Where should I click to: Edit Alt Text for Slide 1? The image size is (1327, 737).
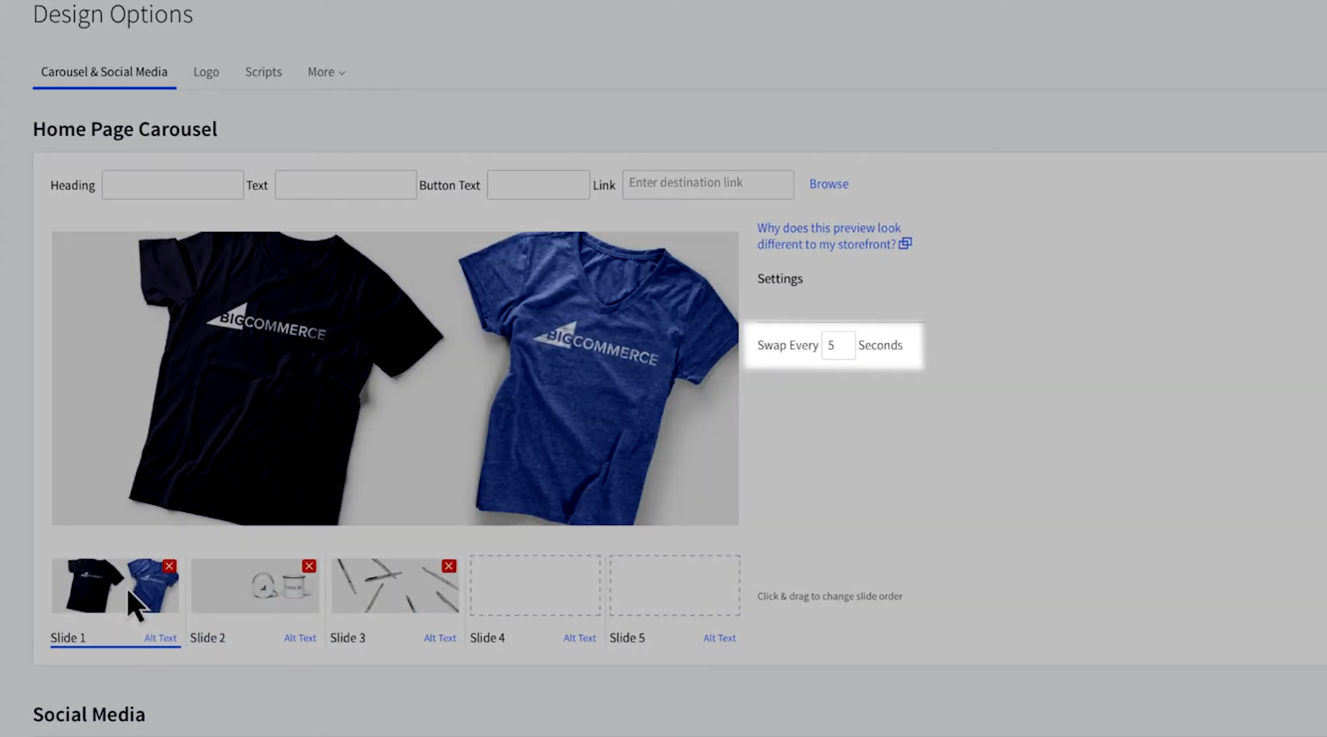pos(160,638)
